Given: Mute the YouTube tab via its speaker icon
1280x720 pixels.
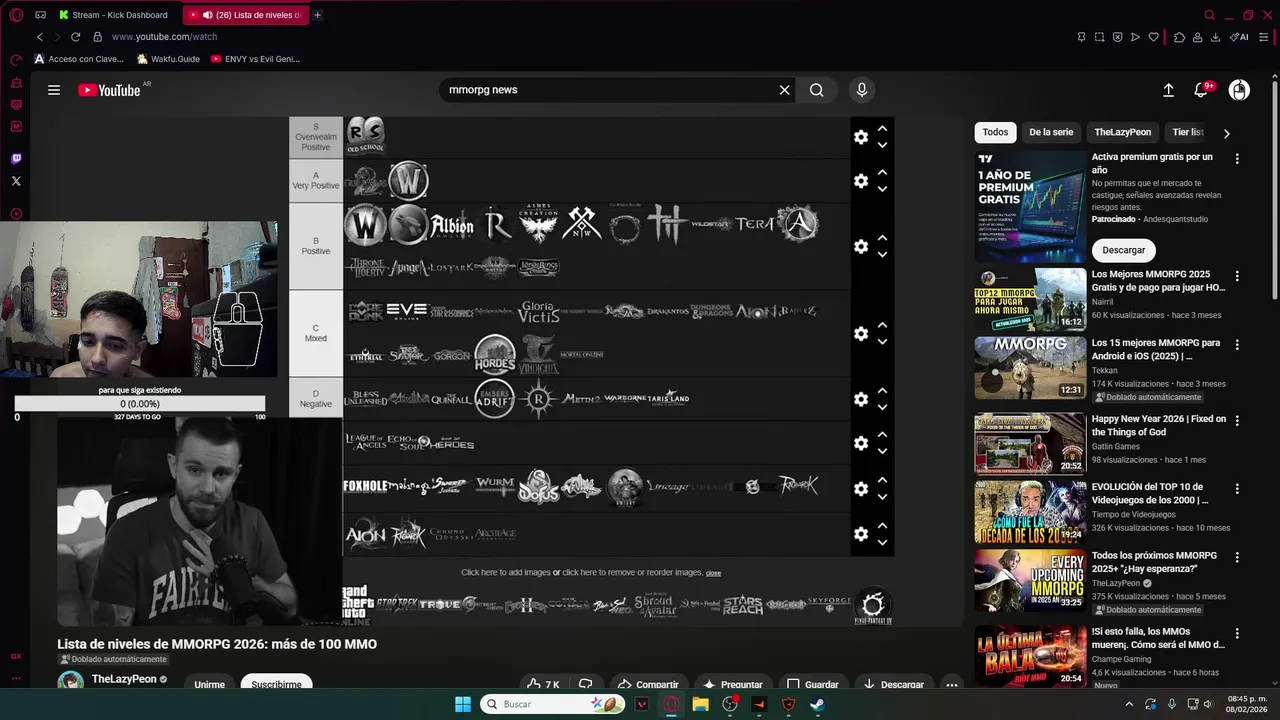Looking at the screenshot, I should click(207, 15).
